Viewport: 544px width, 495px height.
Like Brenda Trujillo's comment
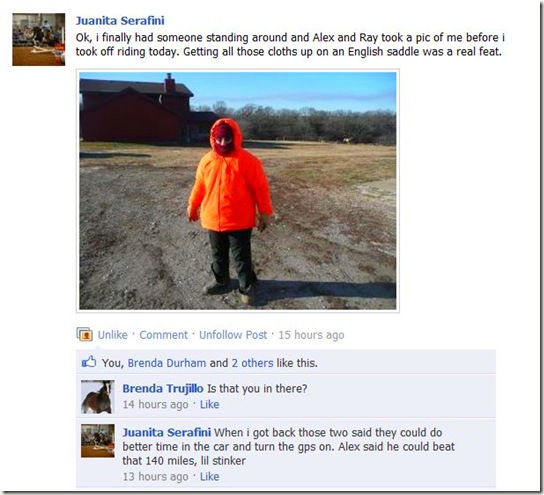210,404
